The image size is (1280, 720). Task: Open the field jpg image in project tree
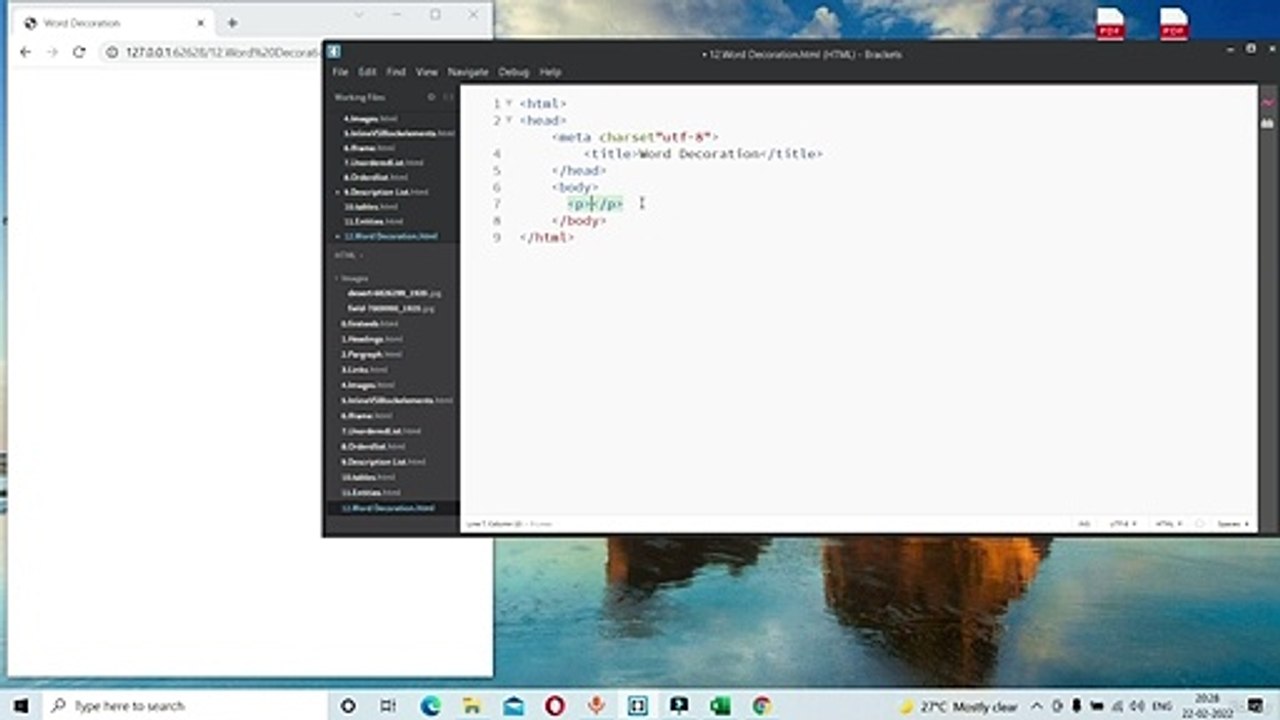coord(391,309)
